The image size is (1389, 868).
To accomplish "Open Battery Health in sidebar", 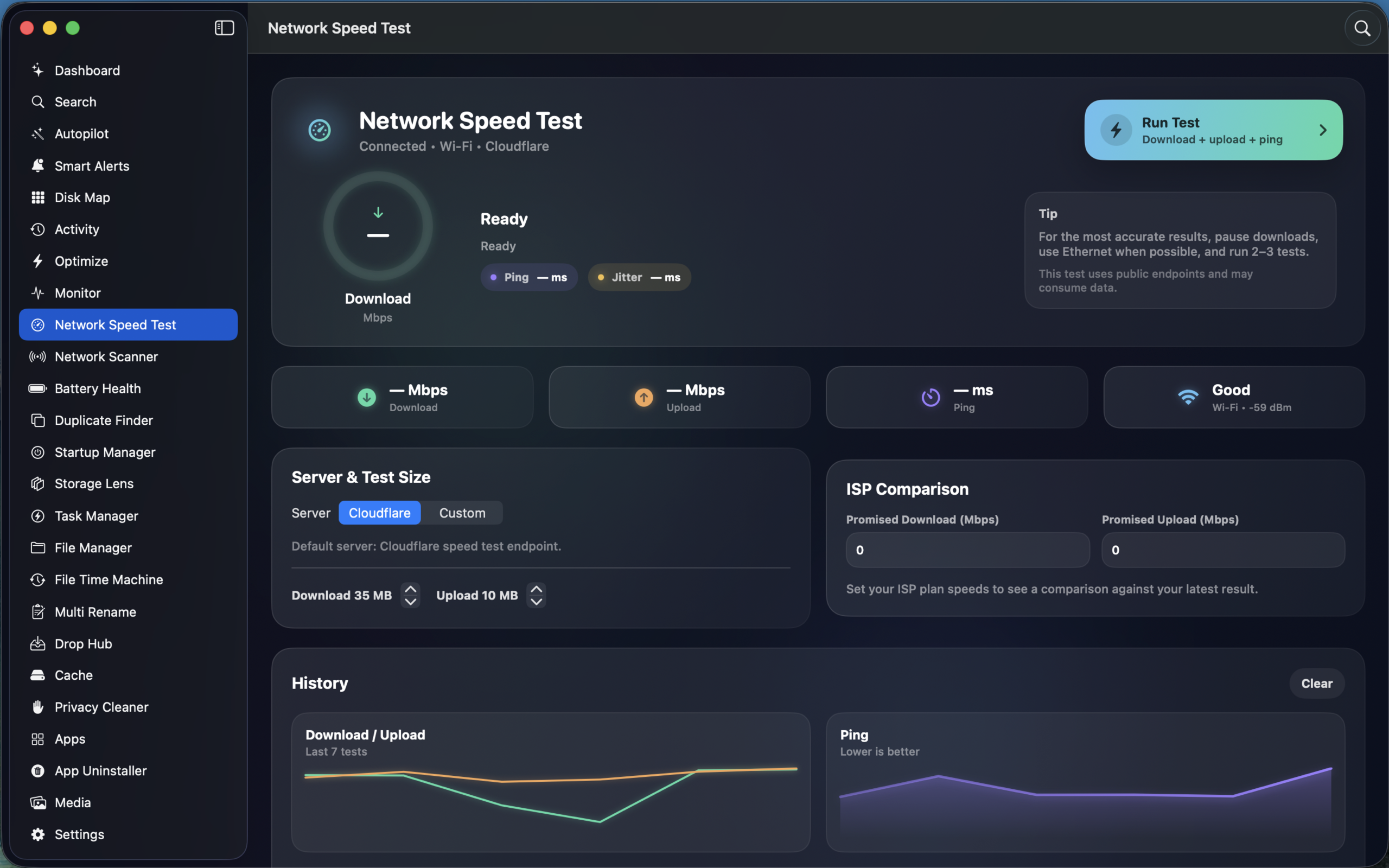I will pos(128,388).
